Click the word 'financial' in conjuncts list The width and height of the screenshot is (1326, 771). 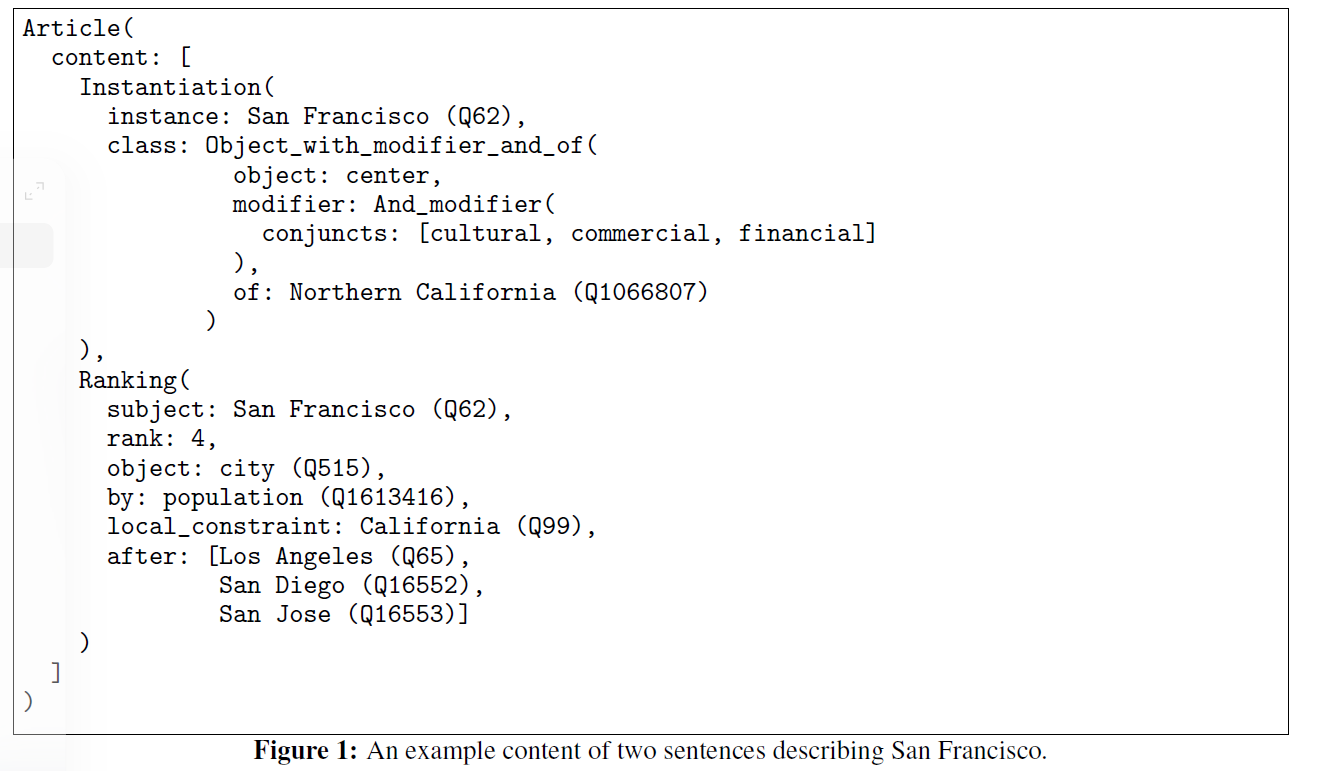[x=801, y=233]
